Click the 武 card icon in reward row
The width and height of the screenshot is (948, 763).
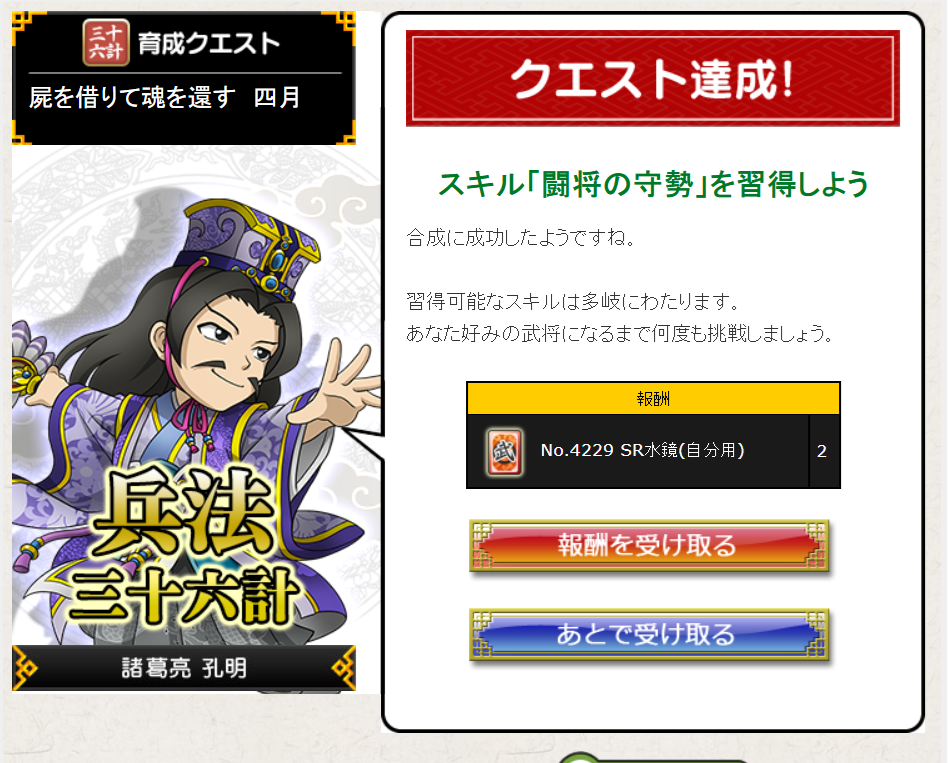click(505, 451)
